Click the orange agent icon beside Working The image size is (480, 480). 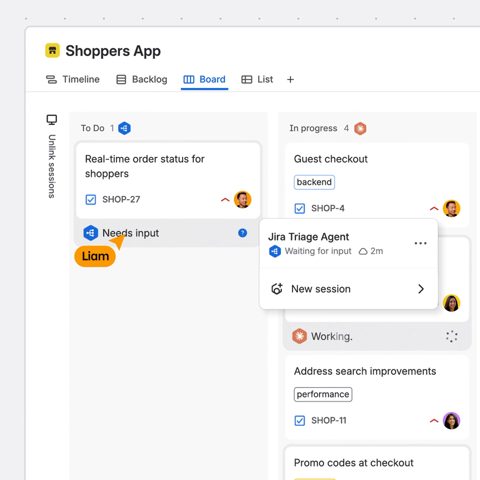pos(299,336)
